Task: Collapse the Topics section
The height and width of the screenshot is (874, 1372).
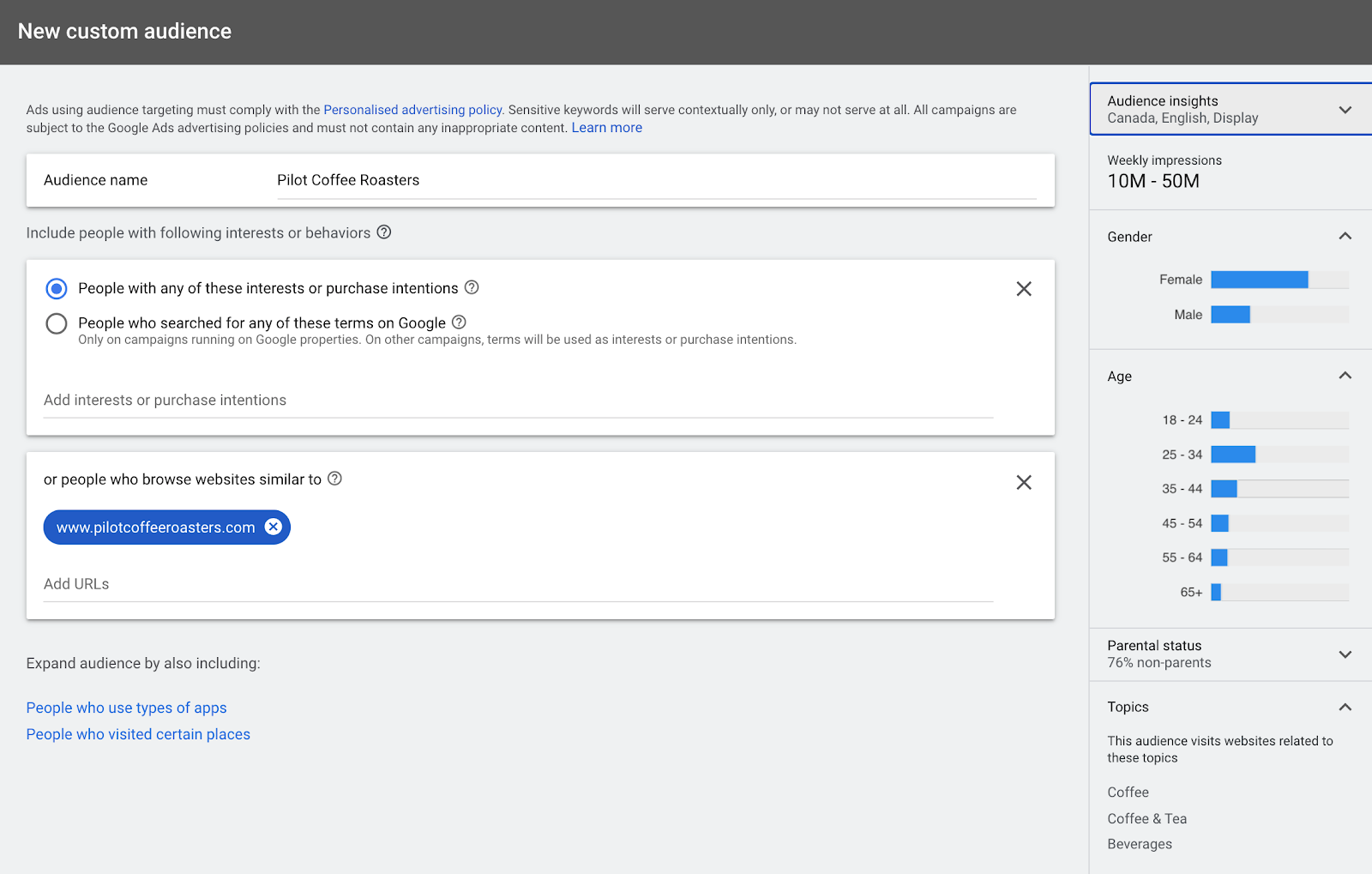Action: click(x=1345, y=707)
